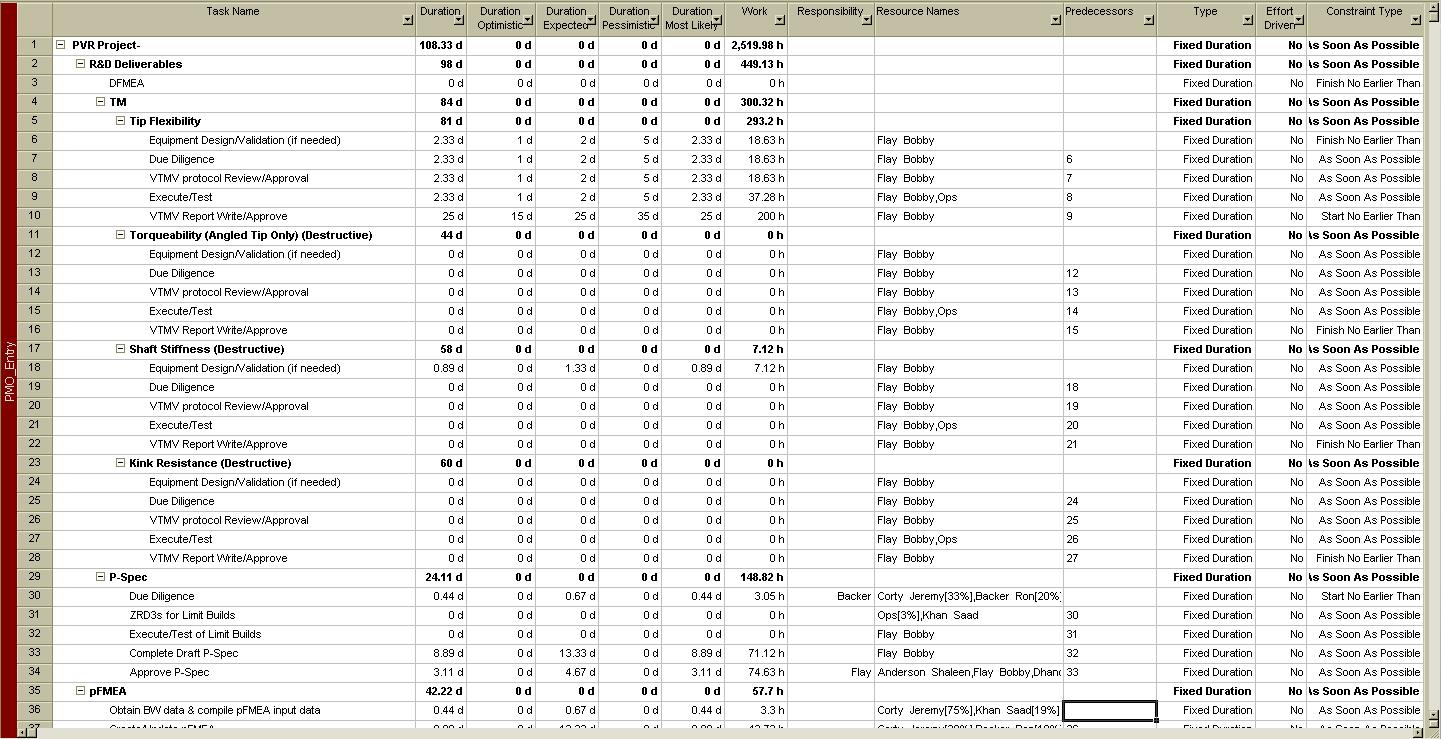
Task: Select the DFMEA task name cell
Action: click(127, 83)
